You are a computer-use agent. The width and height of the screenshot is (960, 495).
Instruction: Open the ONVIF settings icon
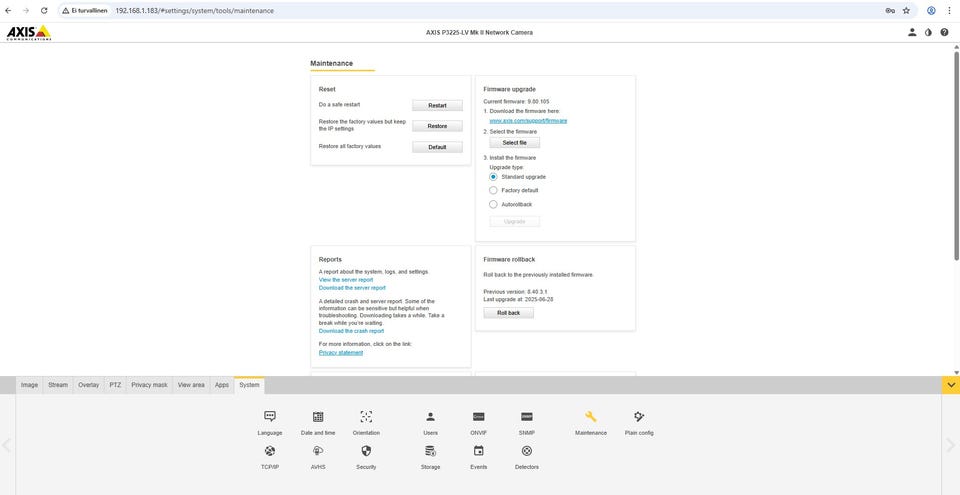click(x=478, y=417)
